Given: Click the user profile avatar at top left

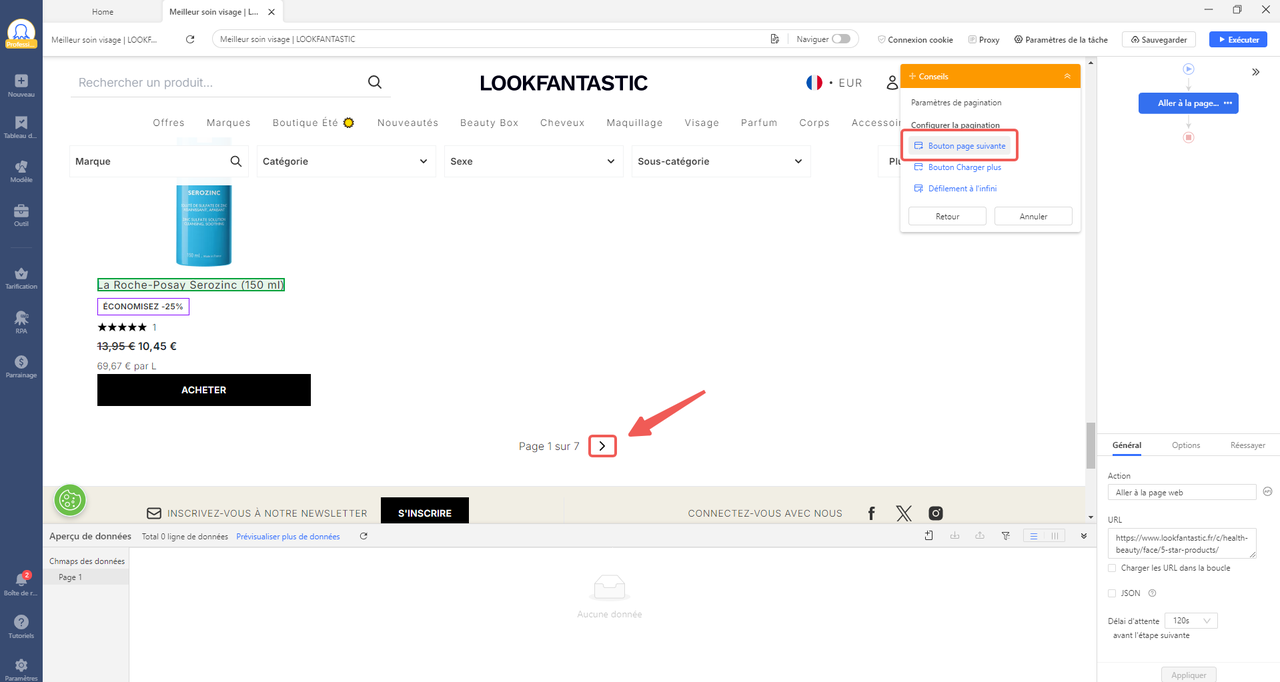Looking at the screenshot, I should point(21,35).
